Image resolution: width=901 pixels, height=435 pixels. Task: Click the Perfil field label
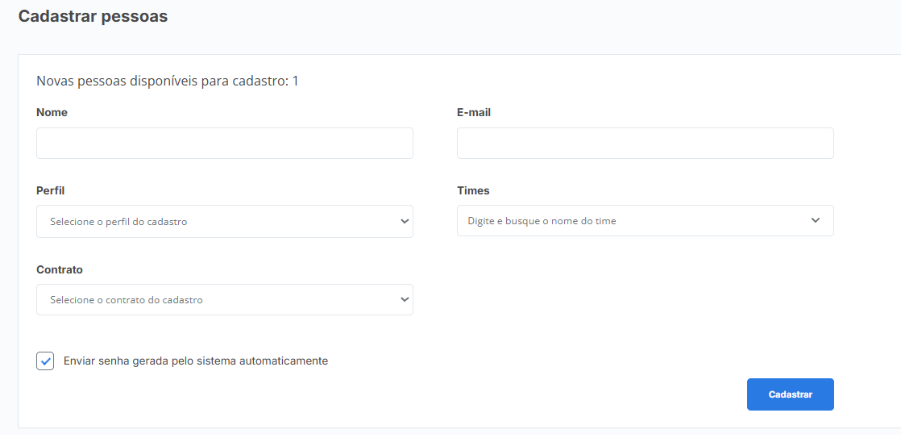coord(51,190)
